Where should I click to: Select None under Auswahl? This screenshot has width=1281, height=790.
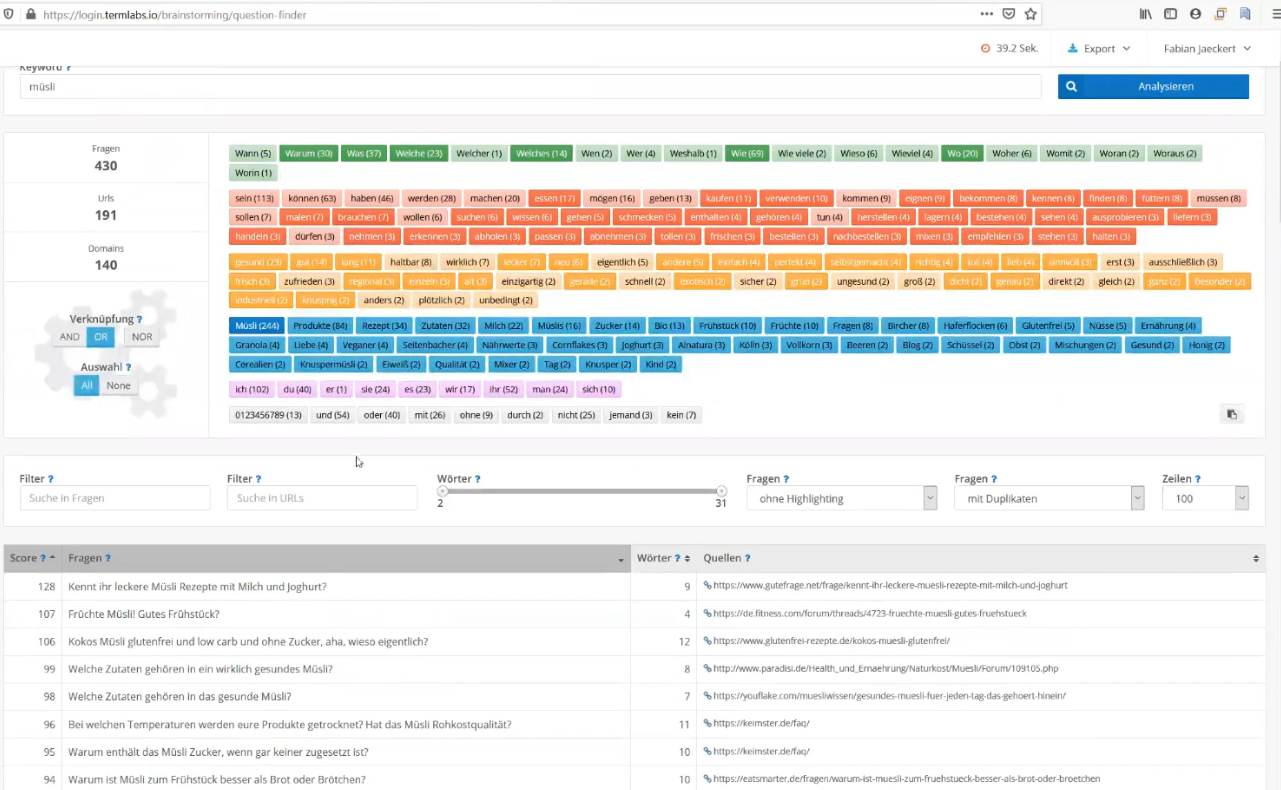[118, 385]
